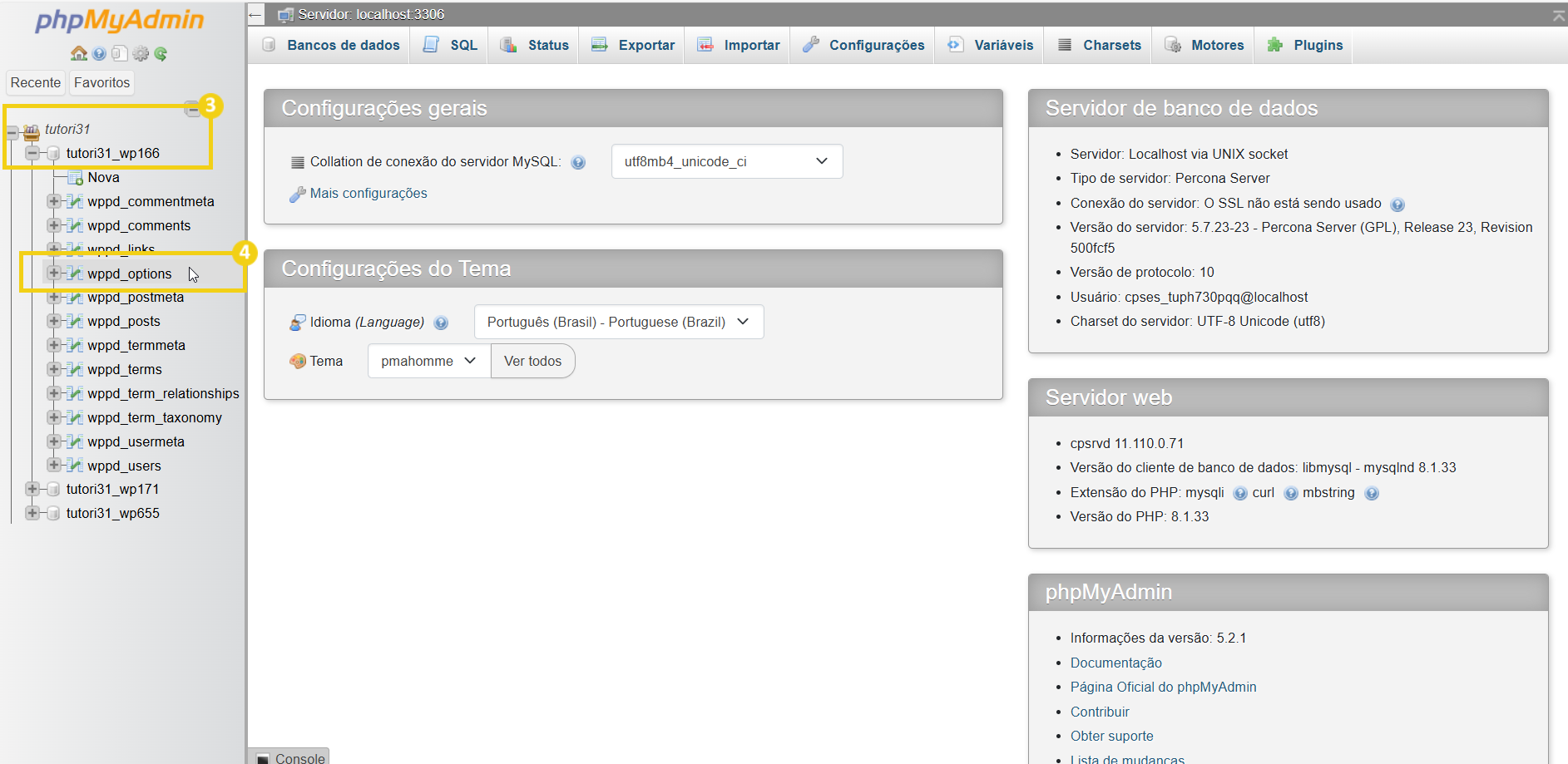The height and width of the screenshot is (764, 1568).
Task: Click the collapse-all icon in the navigation tree
Action: tap(191, 109)
